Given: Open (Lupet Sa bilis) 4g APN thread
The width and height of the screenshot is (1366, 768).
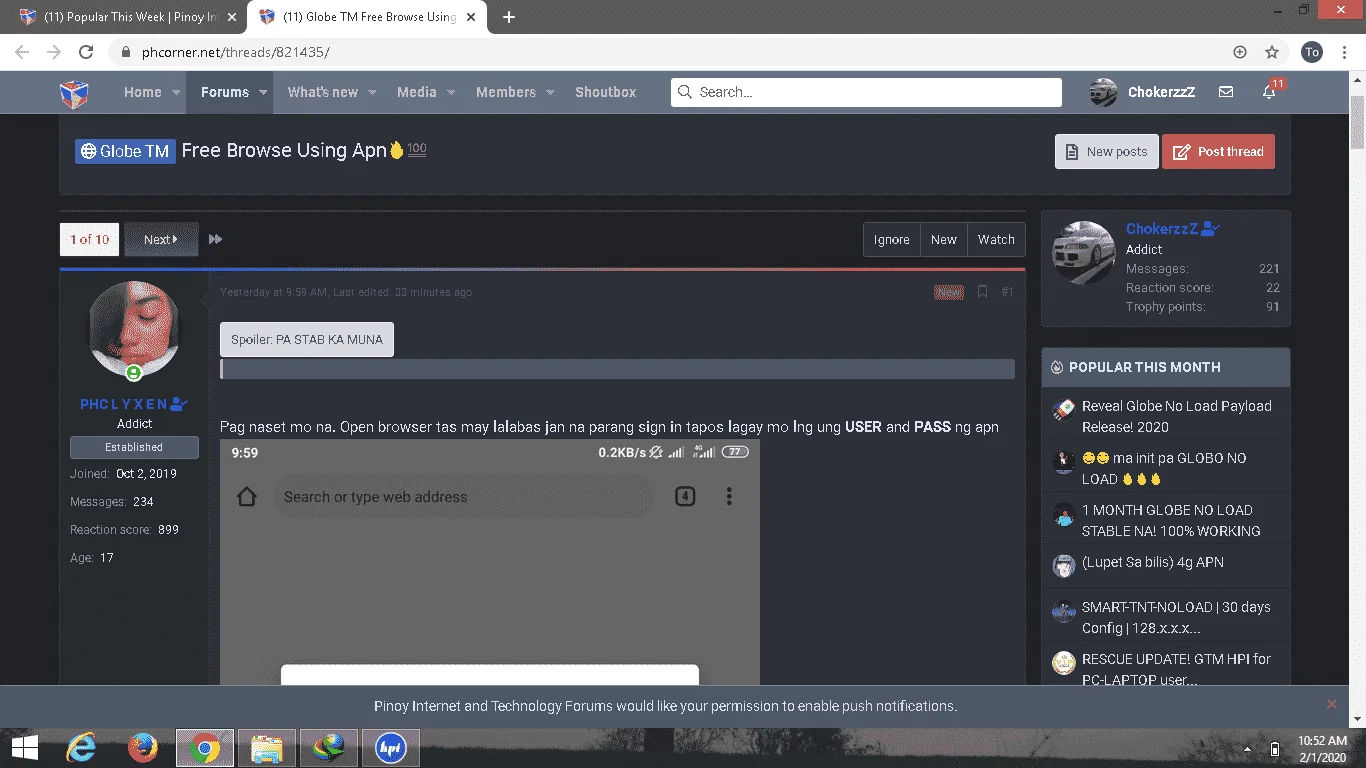Looking at the screenshot, I should pos(1153,562).
